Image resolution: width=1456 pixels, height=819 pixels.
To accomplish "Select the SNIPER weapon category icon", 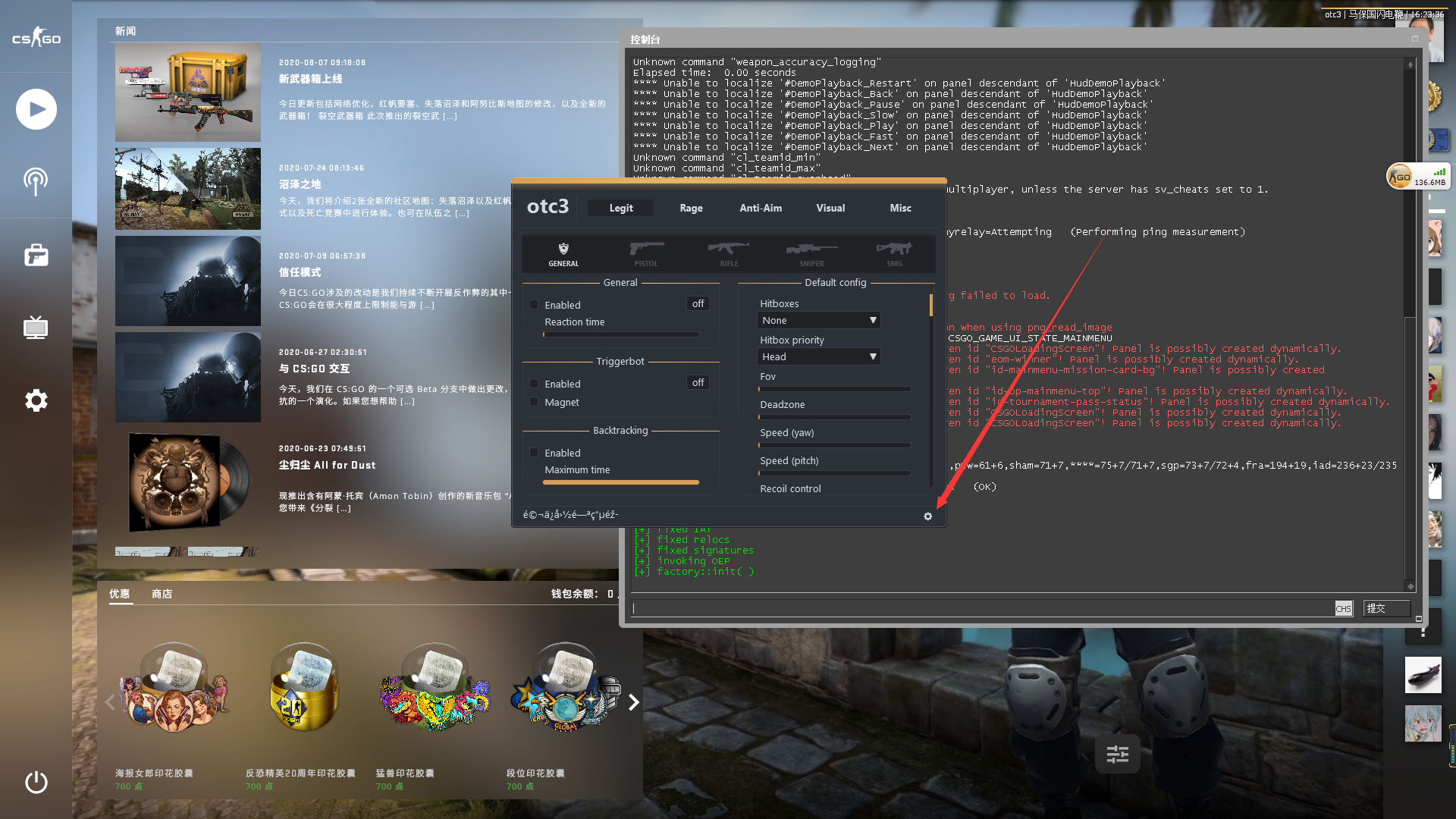I will (x=811, y=253).
